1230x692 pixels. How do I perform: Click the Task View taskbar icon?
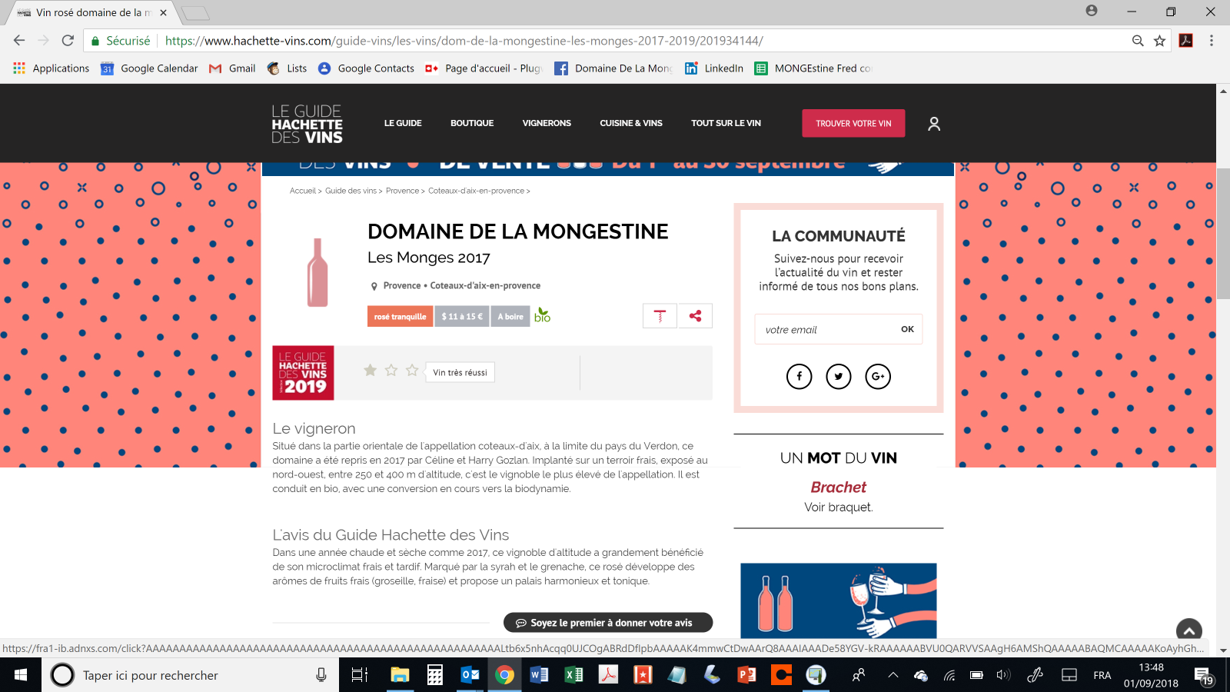click(359, 675)
